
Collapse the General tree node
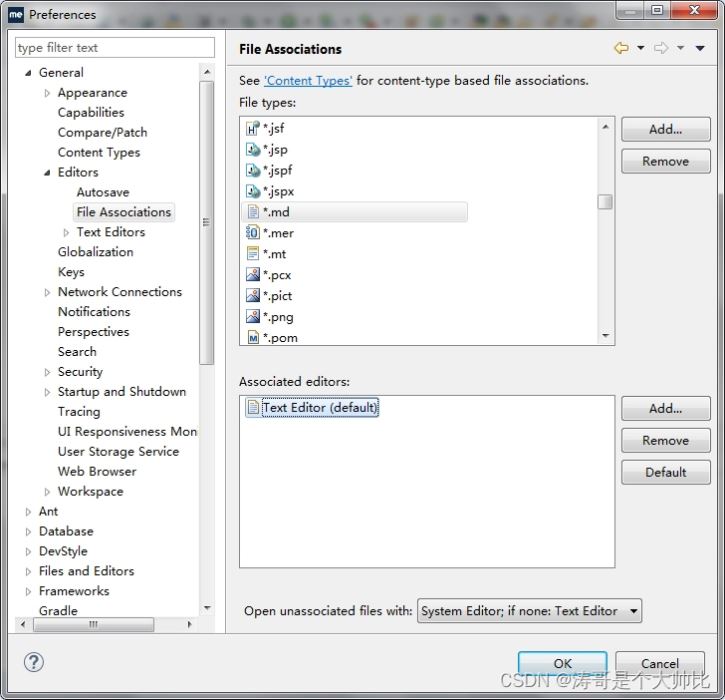click(28, 73)
